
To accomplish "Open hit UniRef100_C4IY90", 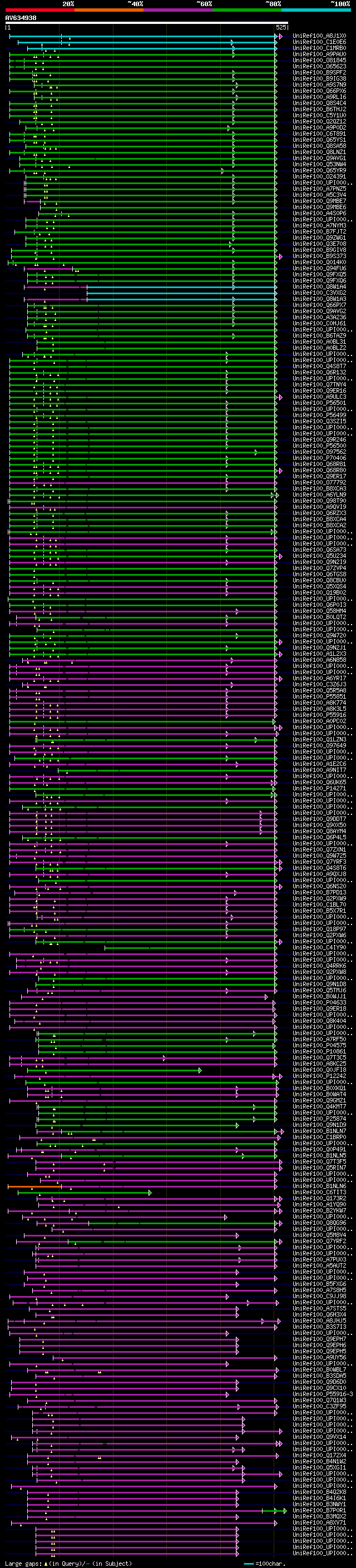I will 319,948.
